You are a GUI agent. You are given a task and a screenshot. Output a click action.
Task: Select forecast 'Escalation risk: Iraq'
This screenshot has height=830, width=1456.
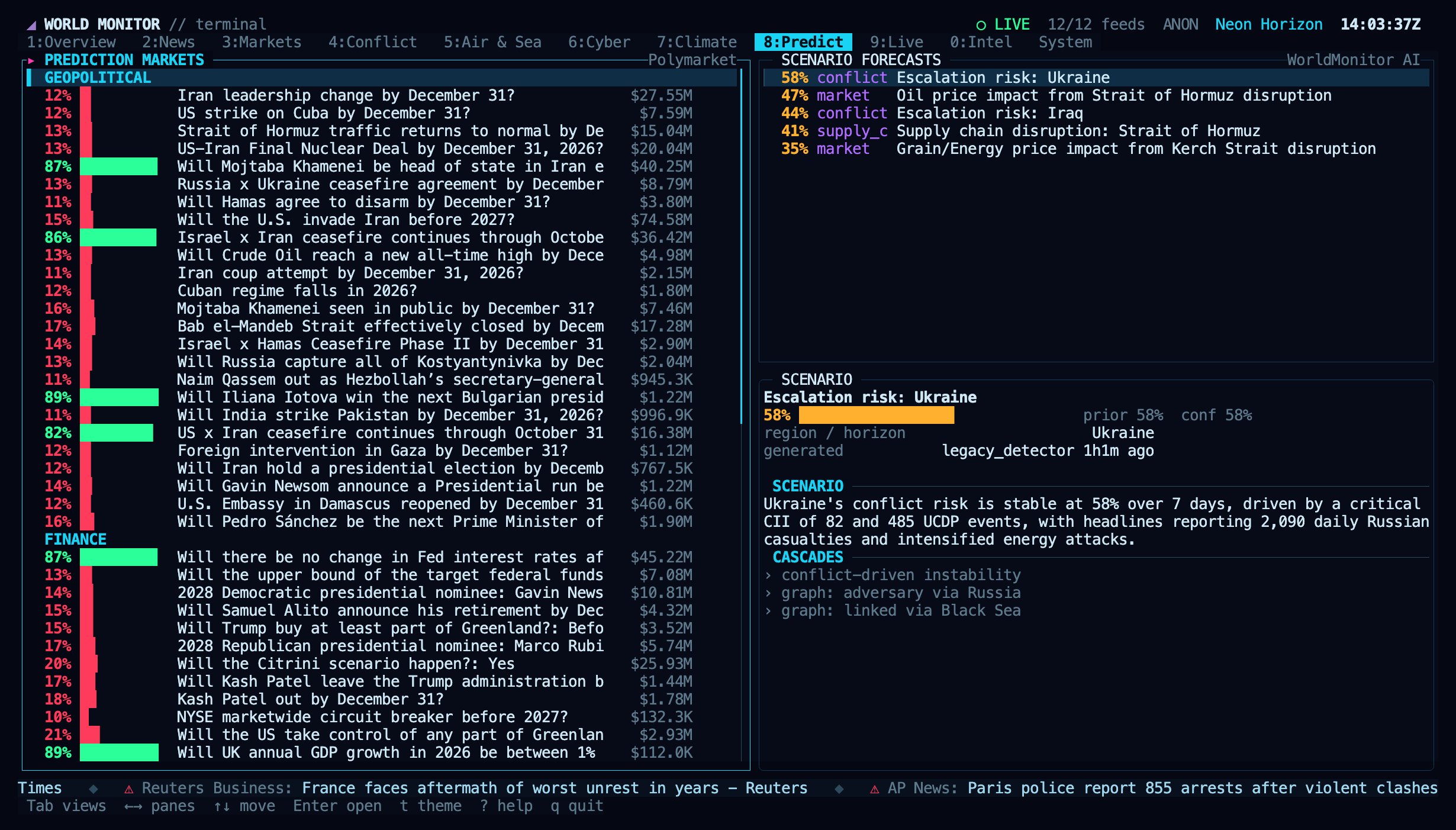coord(1096,113)
